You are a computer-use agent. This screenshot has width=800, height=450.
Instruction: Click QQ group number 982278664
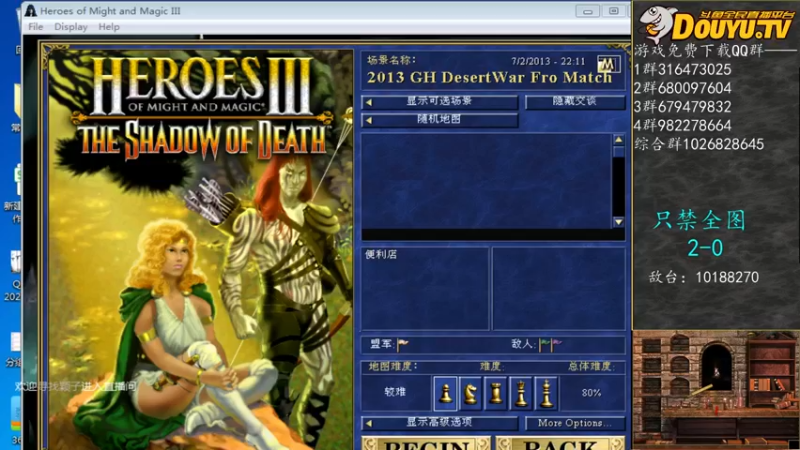tap(695, 126)
